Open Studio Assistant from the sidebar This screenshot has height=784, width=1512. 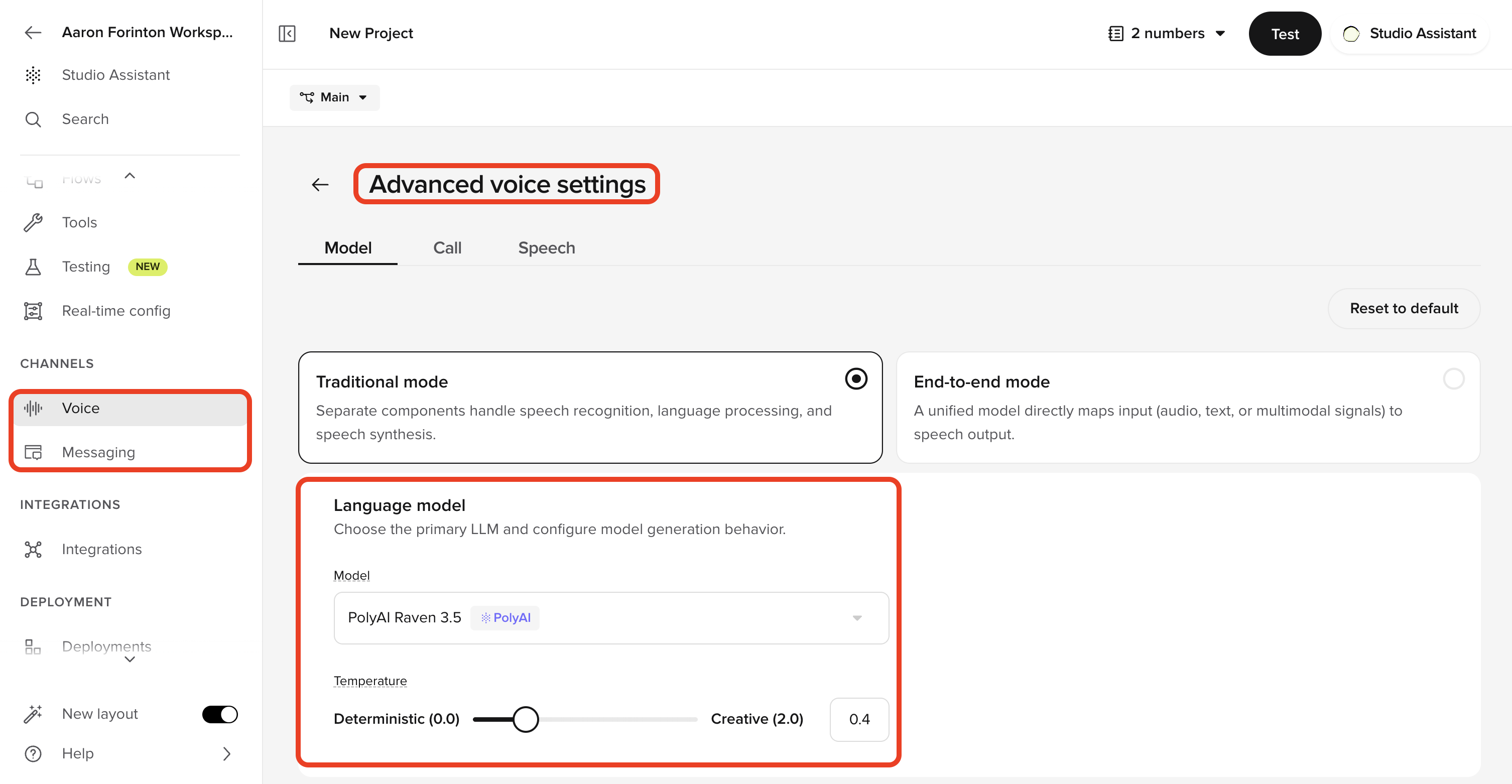coord(115,74)
